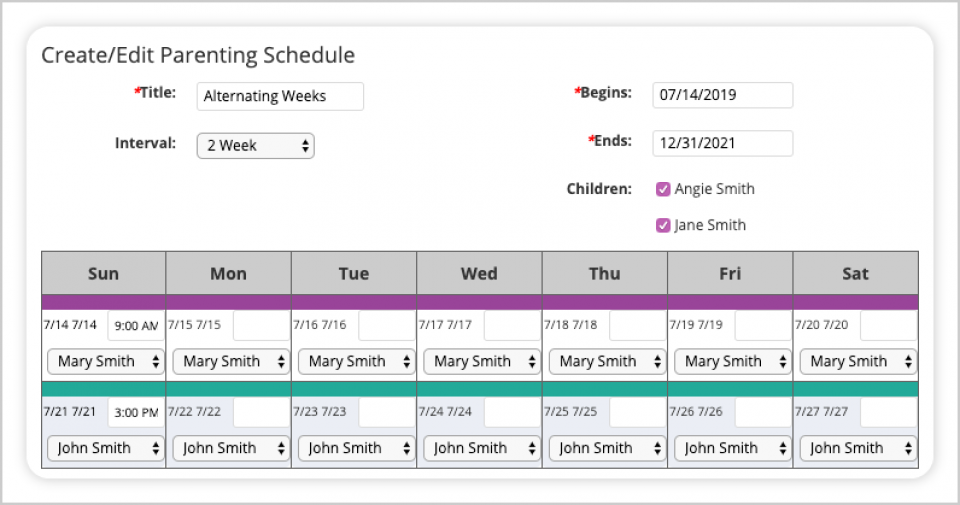Click the '7/20 7/20' date label

click(x=822, y=324)
